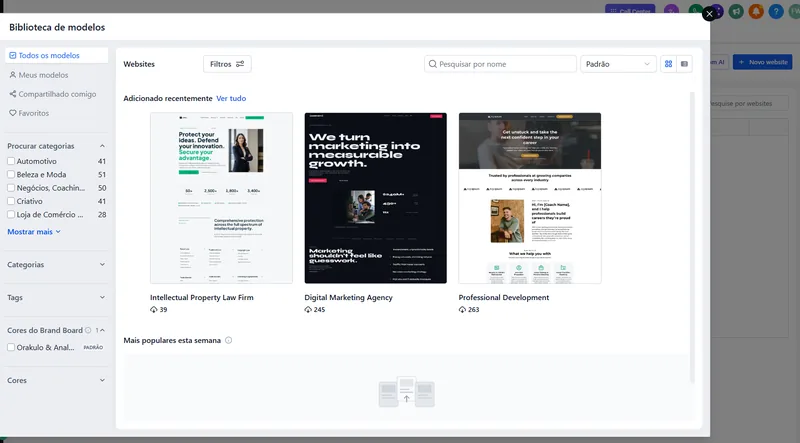Viewport: 800px width, 443px height.
Task: Click the info icon beside Cores do Brand Board
Action: pyautogui.click(x=88, y=330)
